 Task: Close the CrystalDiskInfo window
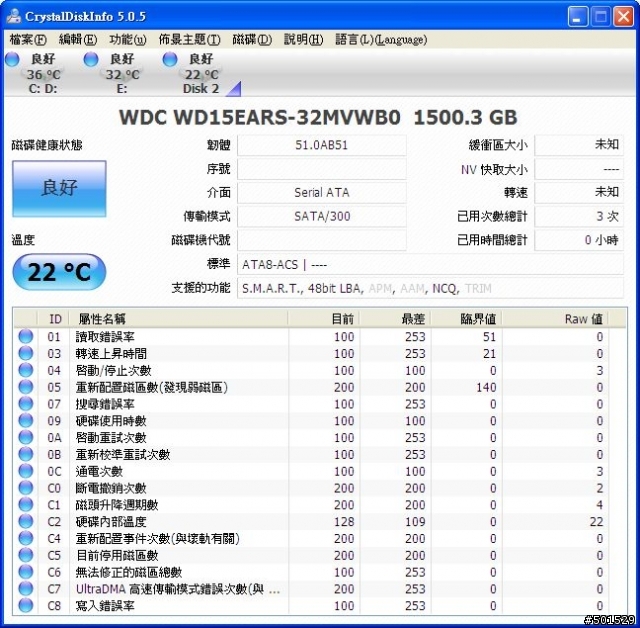coord(623,16)
